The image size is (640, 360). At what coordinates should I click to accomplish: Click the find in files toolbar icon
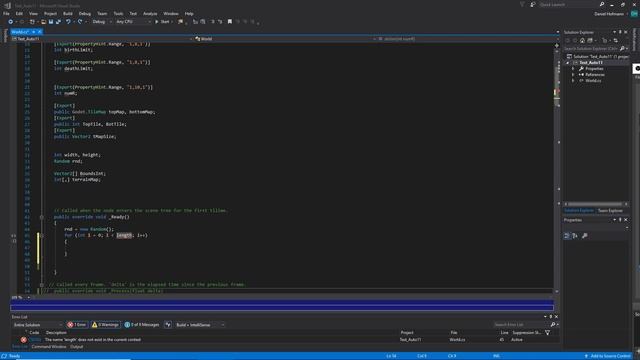pyautogui.click(x=180, y=22)
